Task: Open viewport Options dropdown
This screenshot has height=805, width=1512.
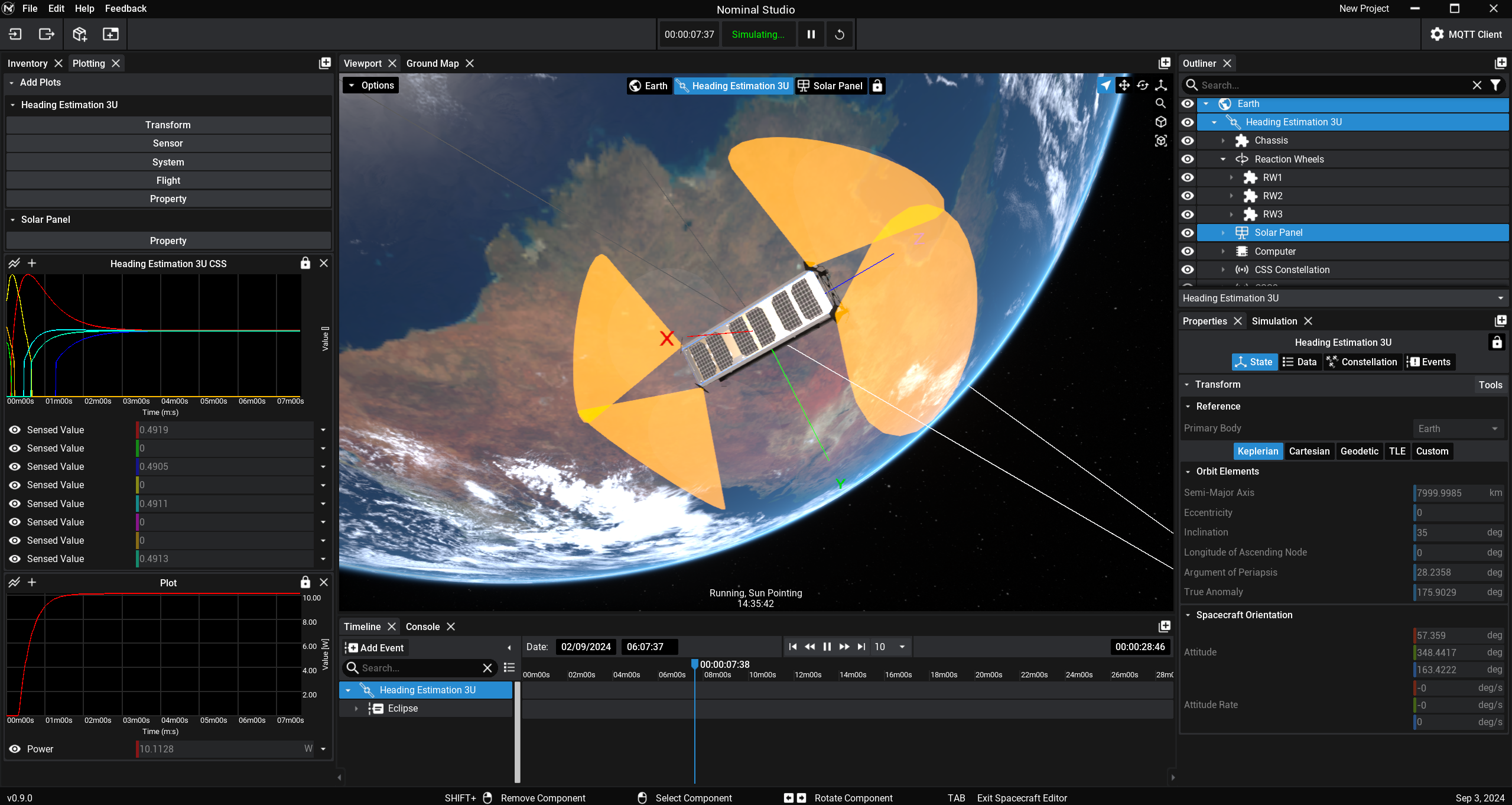Action: pyautogui.click(x=370, y=85)
